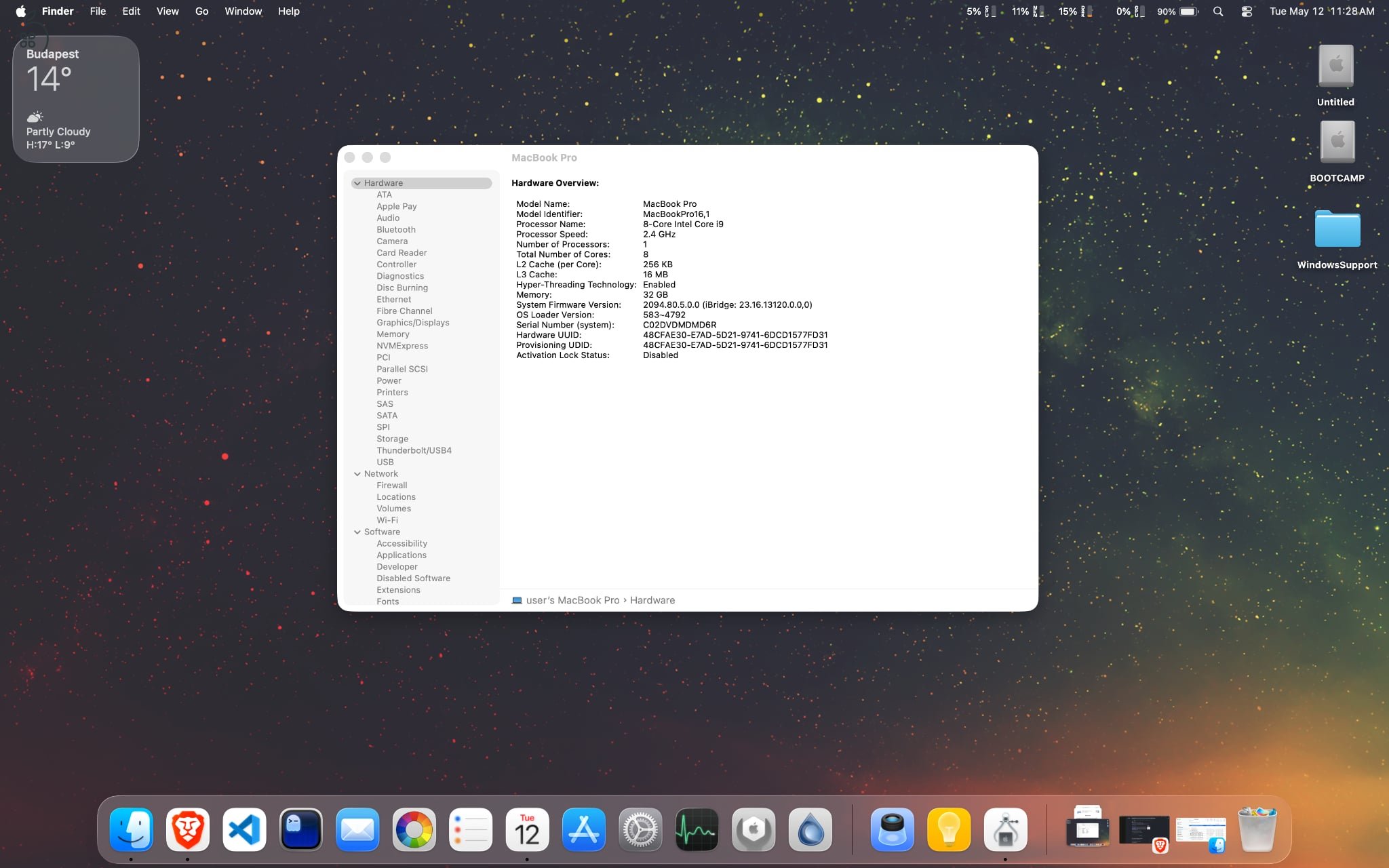1389x868 pixels.
Task: Launch the App Store from Dock
Action: (584, 829)
